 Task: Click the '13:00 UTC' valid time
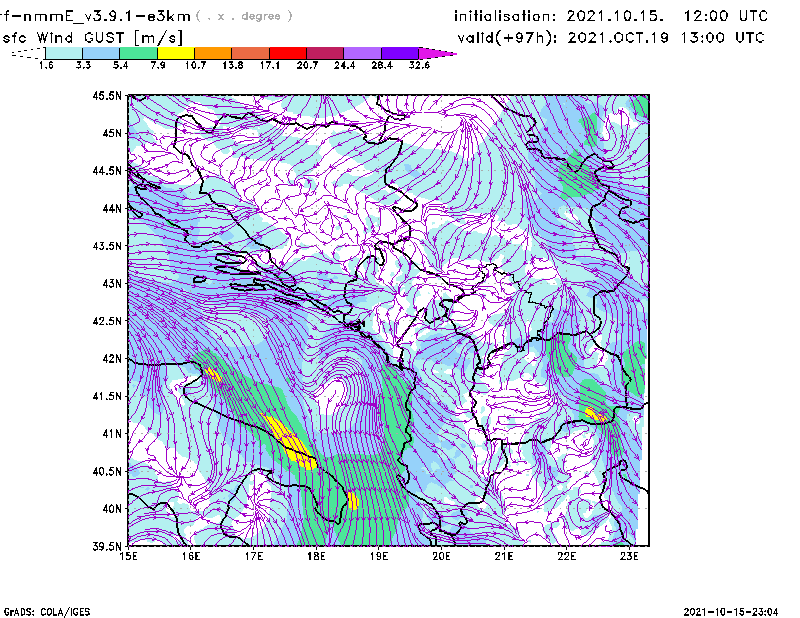722,38
